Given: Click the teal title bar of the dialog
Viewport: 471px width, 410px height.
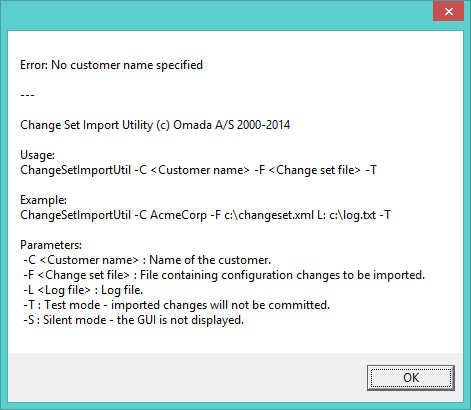Looking at the screenshot, I should point(217,13).
